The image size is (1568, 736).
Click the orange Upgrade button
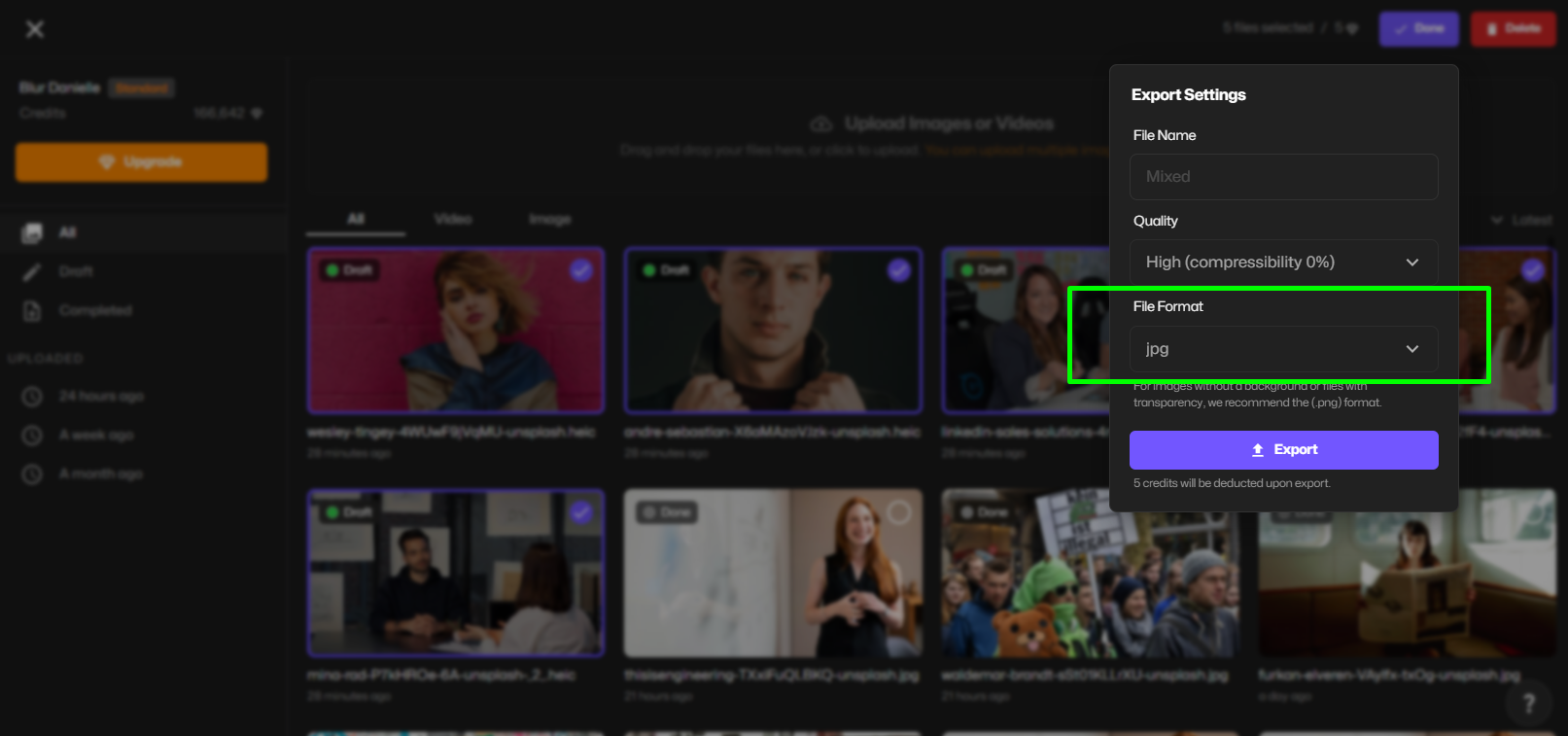tap(141, 162)
